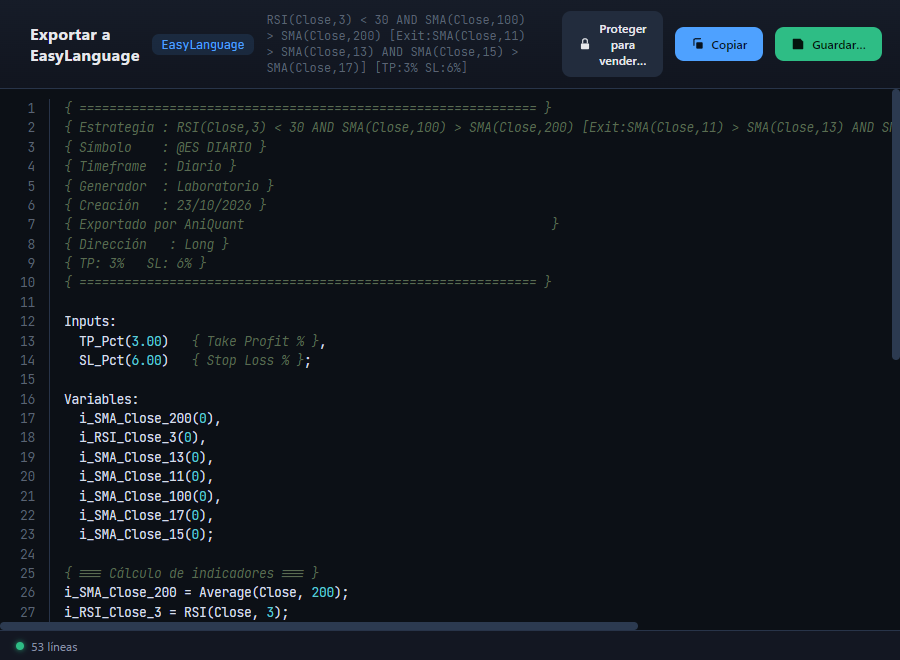The image size is (900, 660).
Task: Click the Stop Loss % comment
Action: pyautogui.click(x=247, y=360)
